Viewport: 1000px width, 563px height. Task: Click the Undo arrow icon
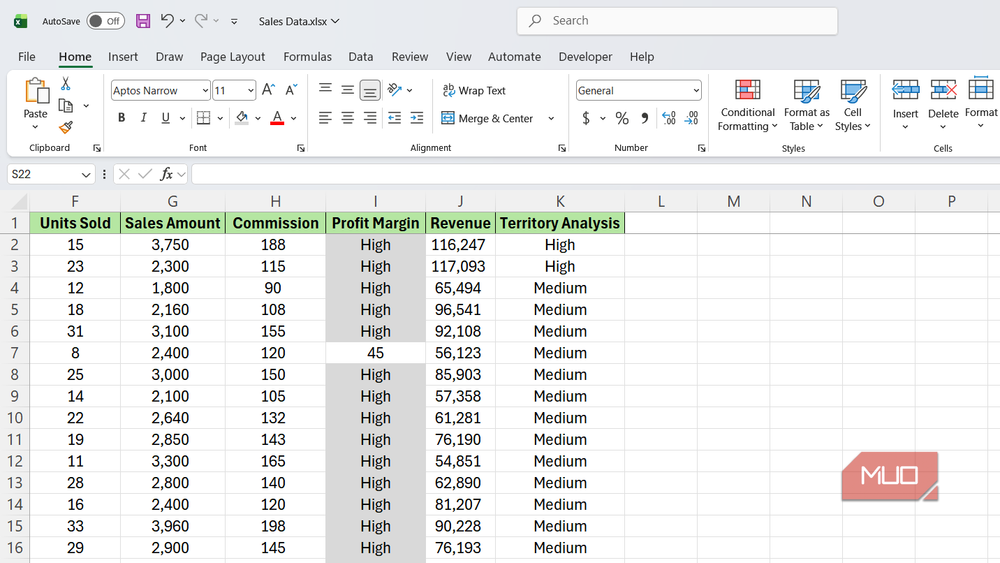[x=167, y=21]
